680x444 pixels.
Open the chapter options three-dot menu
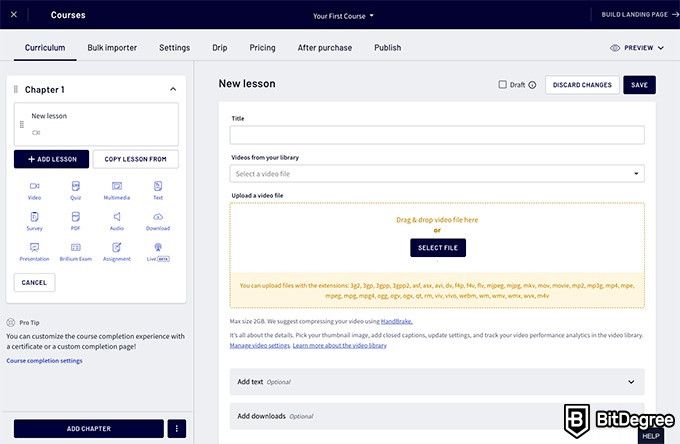tap(177, 428)
